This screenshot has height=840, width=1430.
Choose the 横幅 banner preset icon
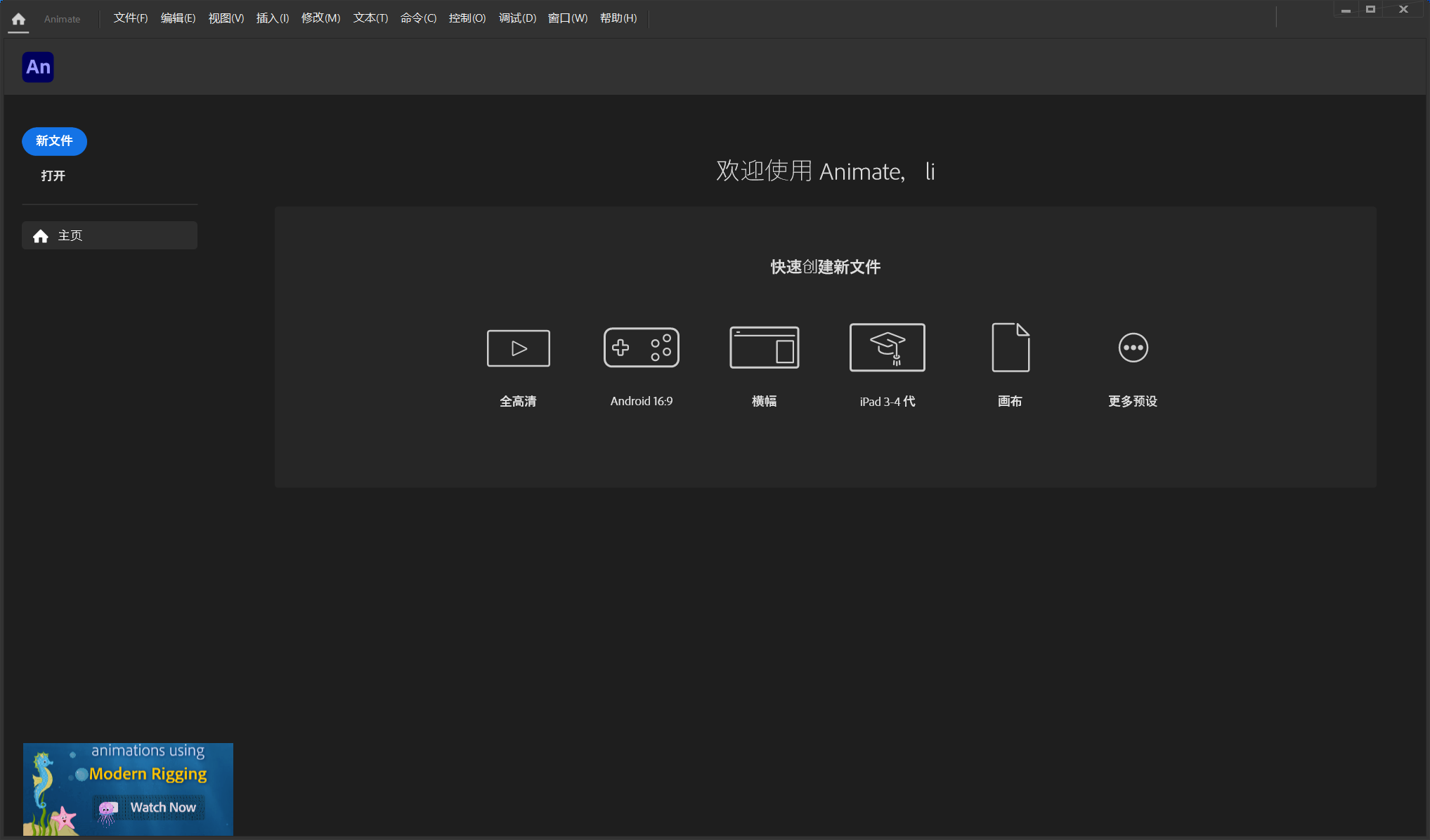point(765,347)
